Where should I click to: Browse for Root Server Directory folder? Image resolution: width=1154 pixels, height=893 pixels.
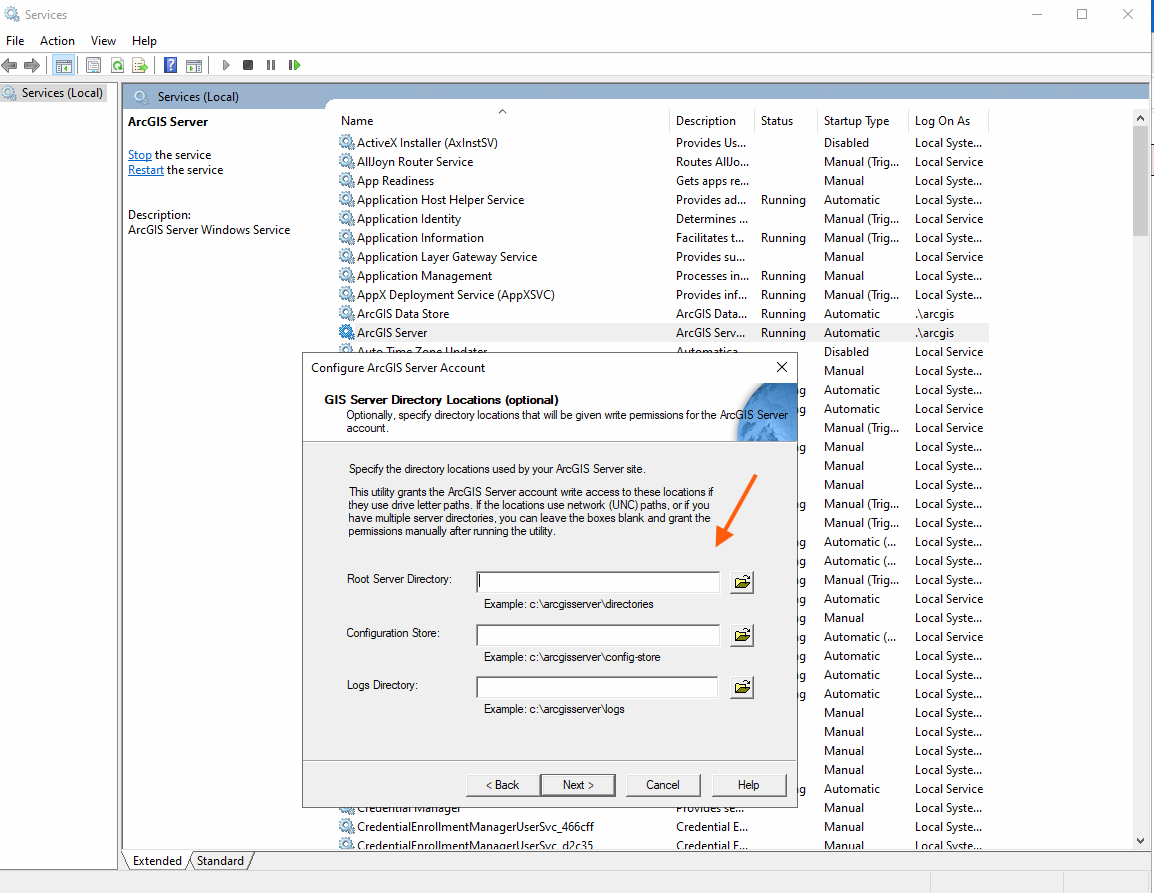click(741, 582)
